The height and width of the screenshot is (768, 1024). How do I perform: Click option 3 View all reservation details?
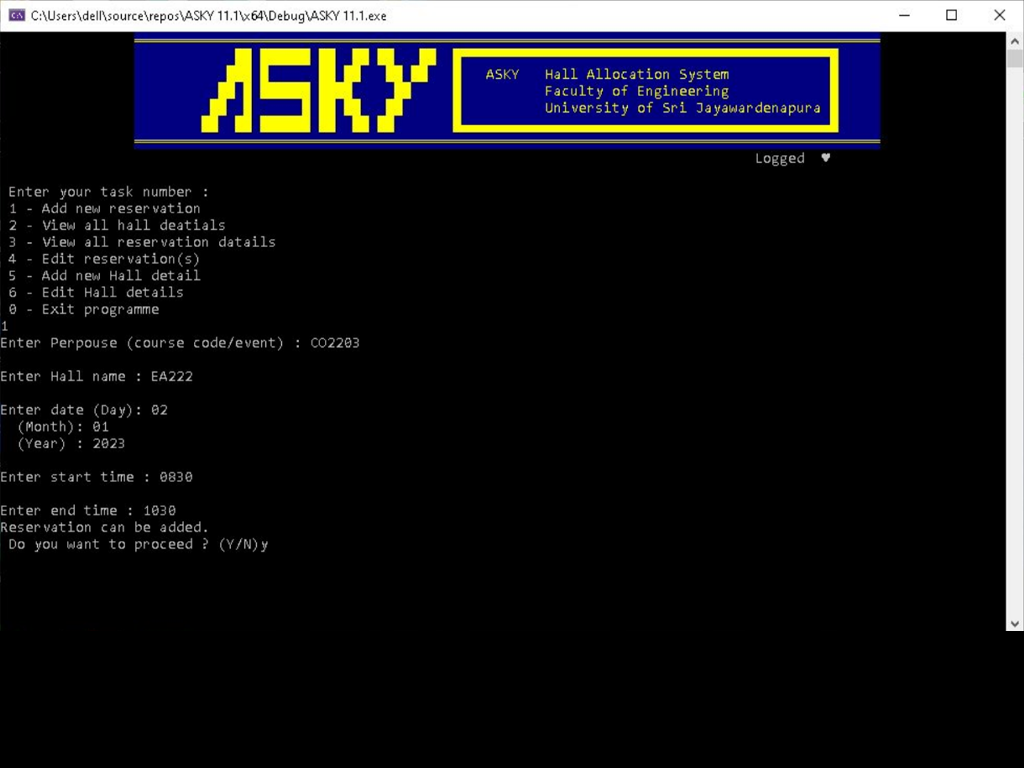pyautogui.click(x=142, y=242)
